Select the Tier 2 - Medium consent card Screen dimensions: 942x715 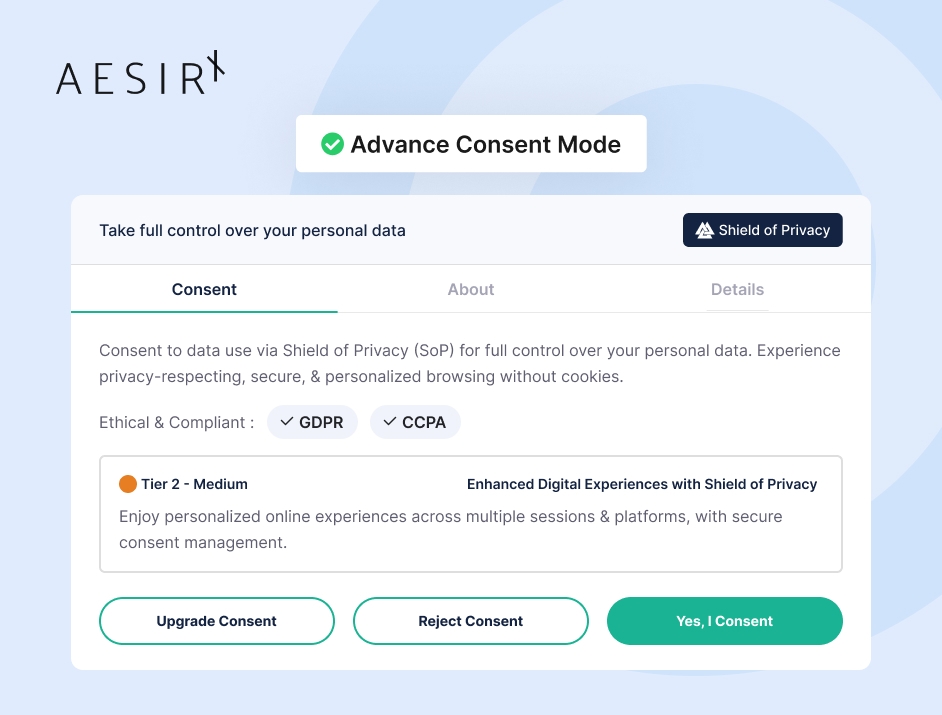tap(470, 513)
